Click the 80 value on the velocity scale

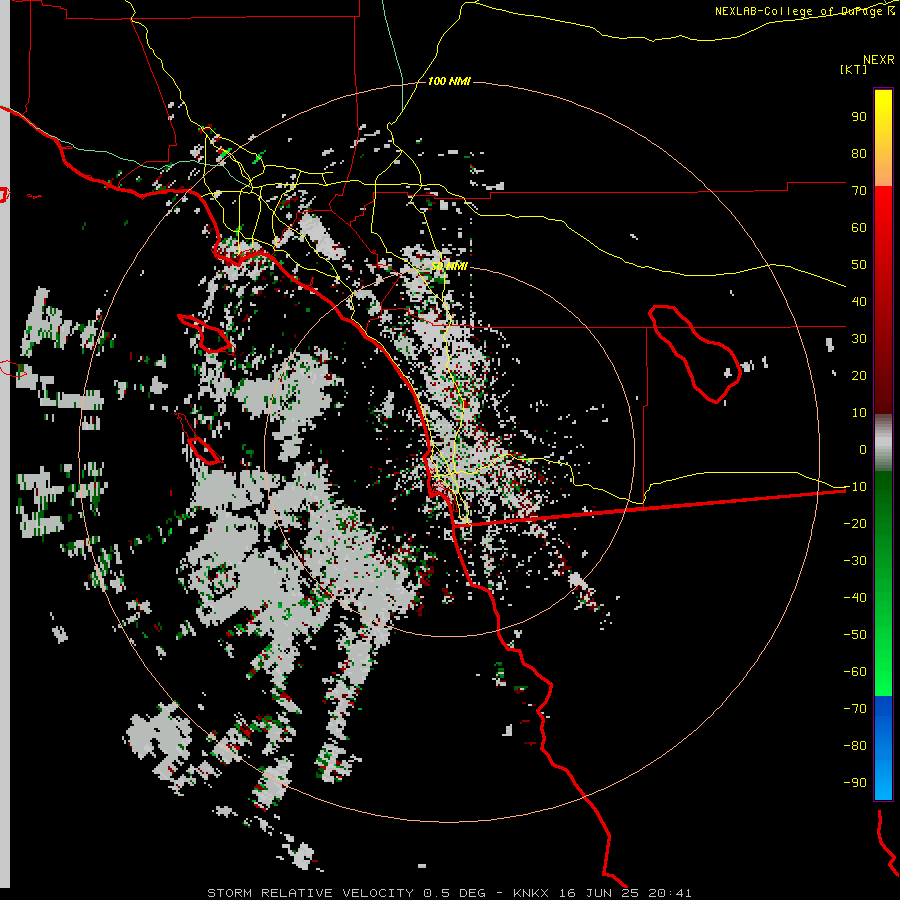(x=859, y=153)
